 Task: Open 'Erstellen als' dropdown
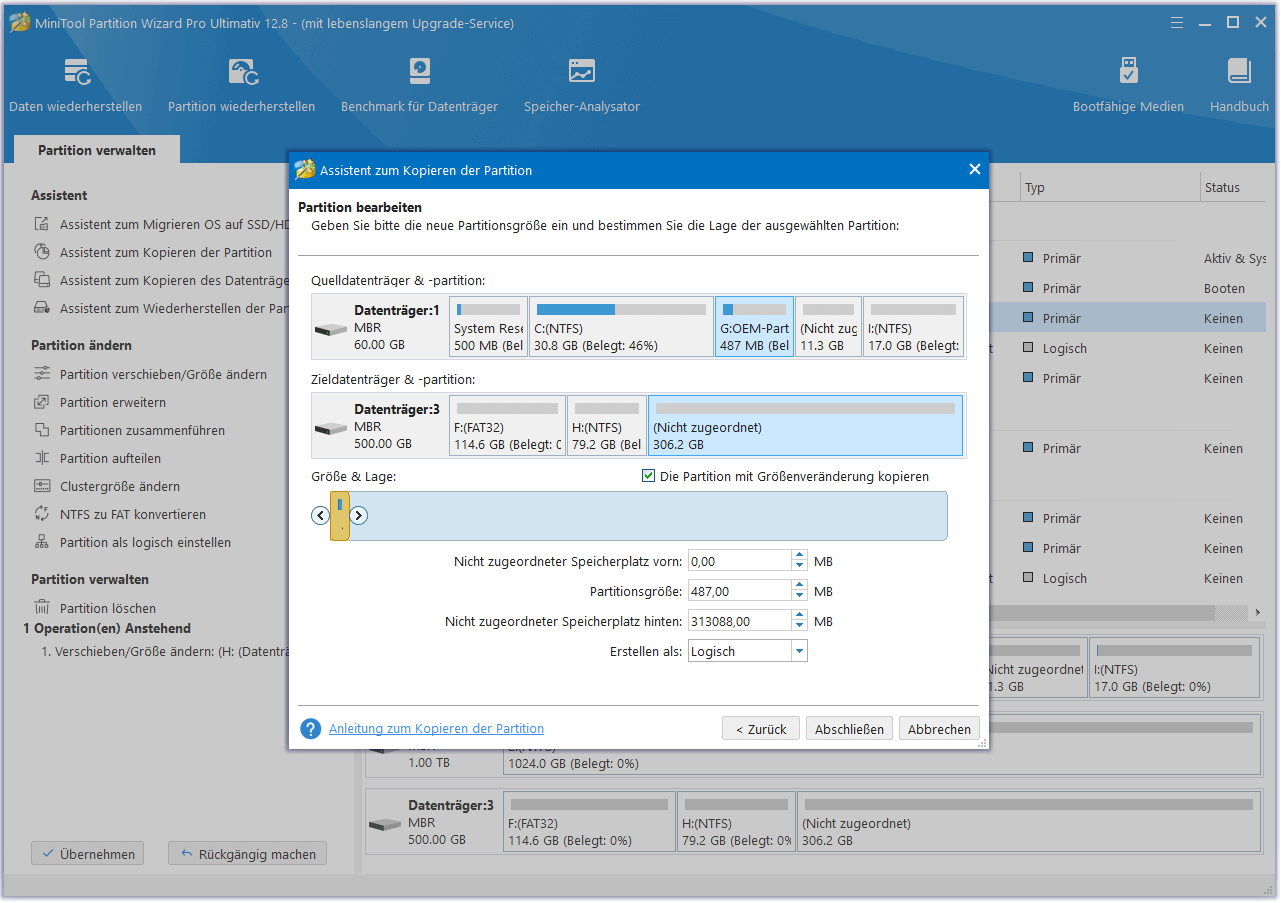(x=799, y=652)
